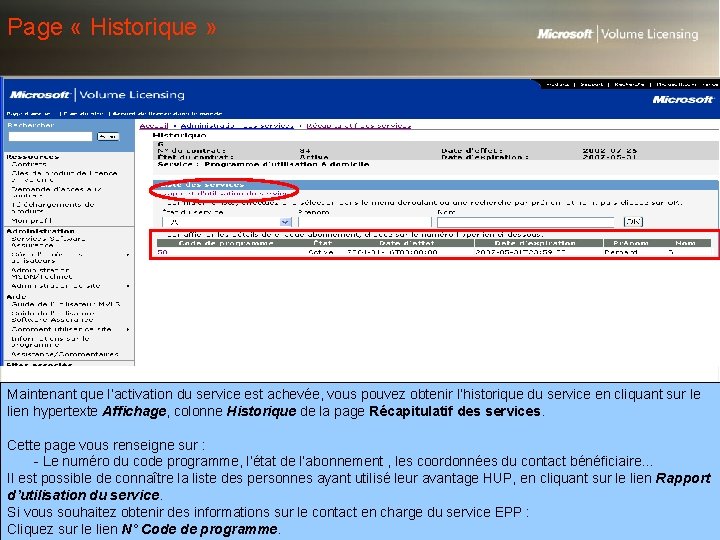
Task: Click the Recherche link in black top bar
Action: tap(629, 84)
